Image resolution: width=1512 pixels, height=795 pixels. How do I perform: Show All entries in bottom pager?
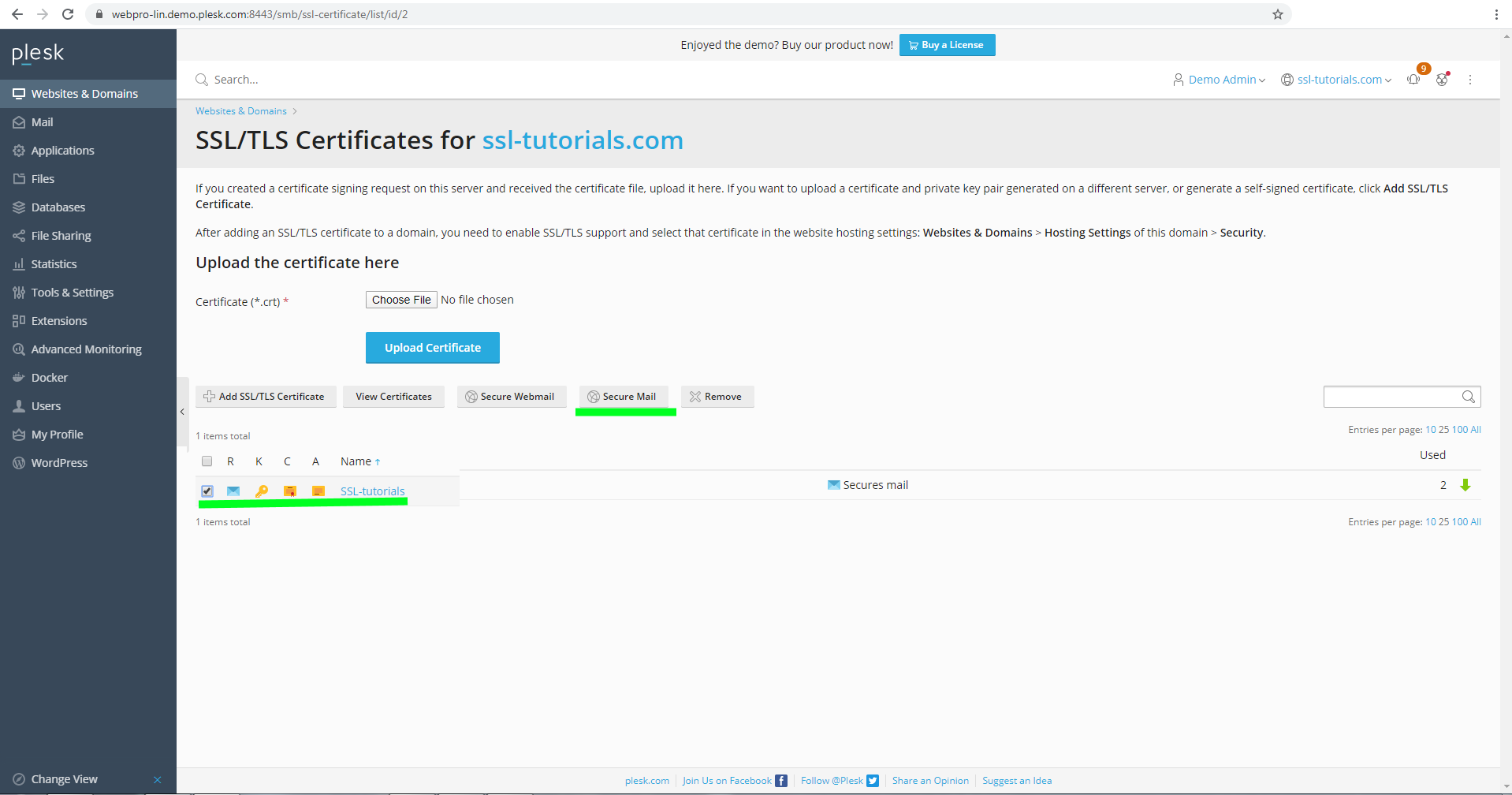[x=1476, y=522]
